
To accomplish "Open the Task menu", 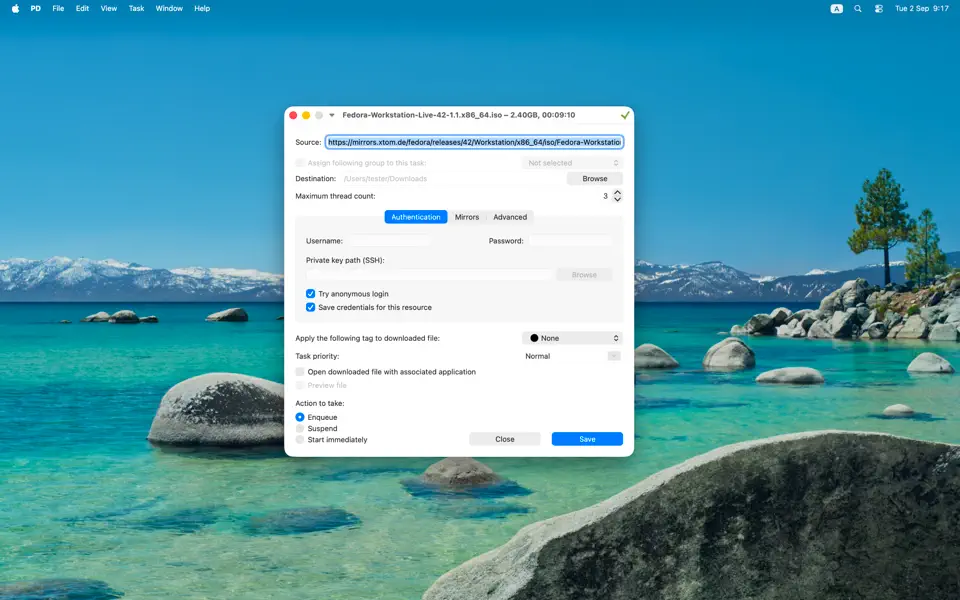I will point(136,8).
